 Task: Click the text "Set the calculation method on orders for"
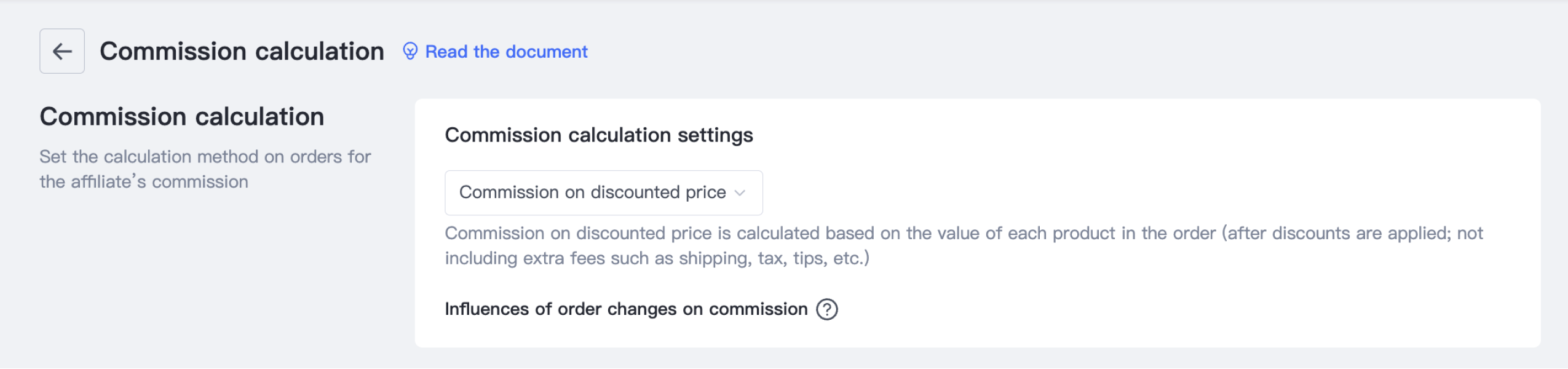click(x=205, y=157)
